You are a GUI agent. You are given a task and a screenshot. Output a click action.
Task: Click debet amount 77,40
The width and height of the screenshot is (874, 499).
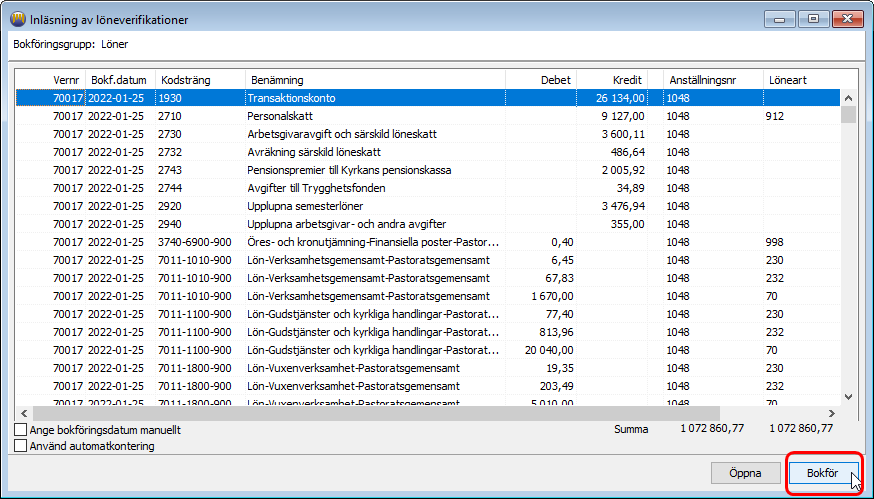coord(560,314)
